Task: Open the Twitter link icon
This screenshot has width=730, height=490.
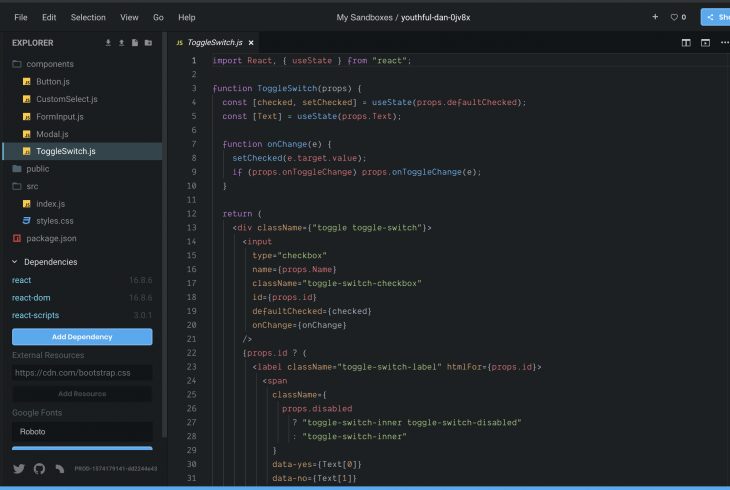Action: pos(19,469)
